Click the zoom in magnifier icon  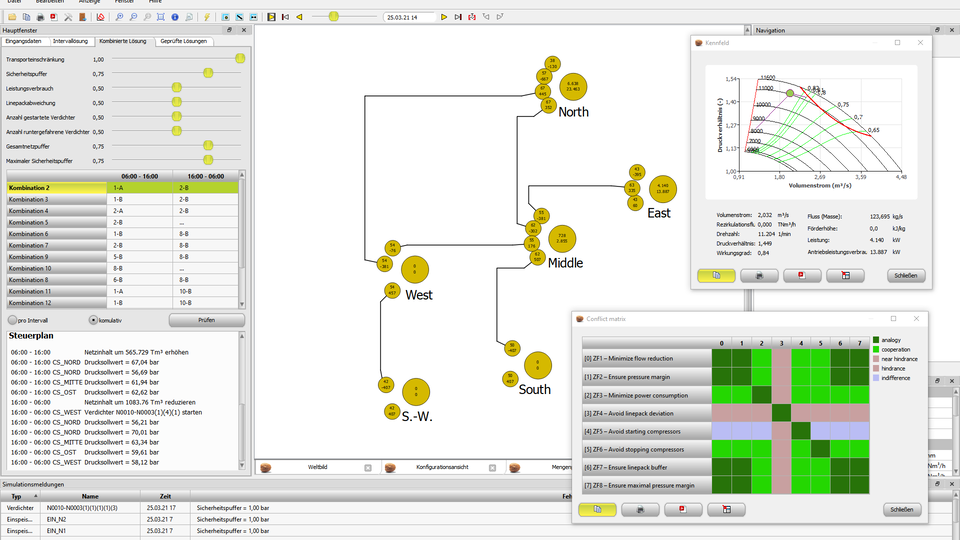coord(119,17)
